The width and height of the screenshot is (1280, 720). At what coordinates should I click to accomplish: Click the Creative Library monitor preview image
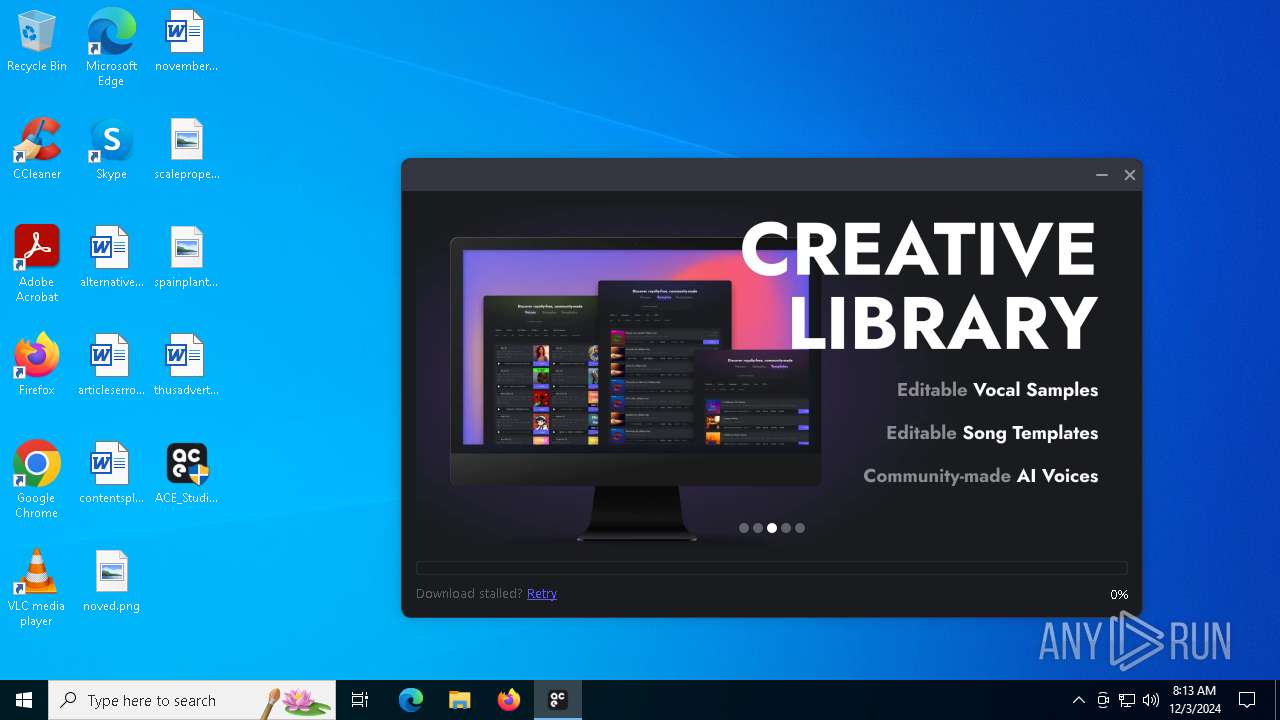[x=636, y=388]
